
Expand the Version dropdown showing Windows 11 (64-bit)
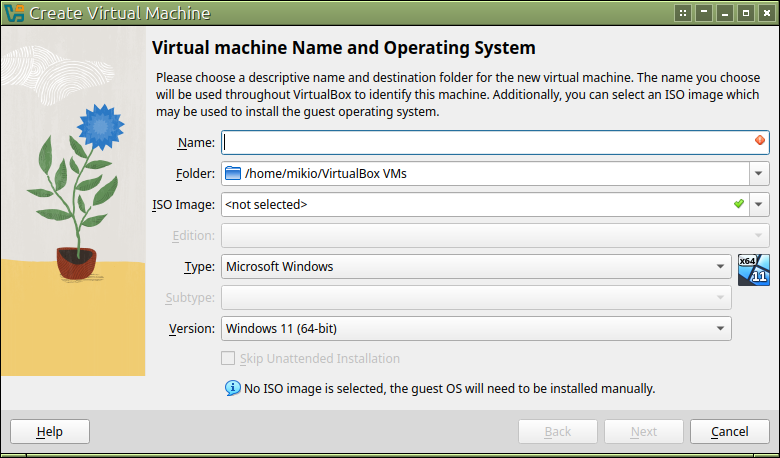[719, 328]
